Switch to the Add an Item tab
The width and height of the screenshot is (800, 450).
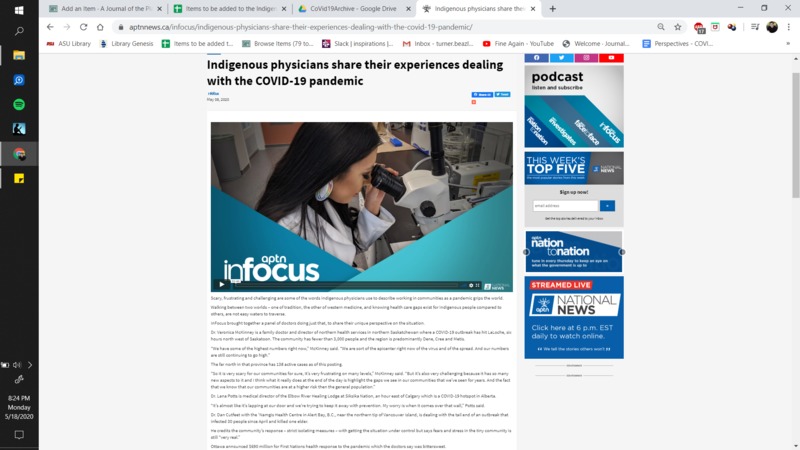coord(105,9)
